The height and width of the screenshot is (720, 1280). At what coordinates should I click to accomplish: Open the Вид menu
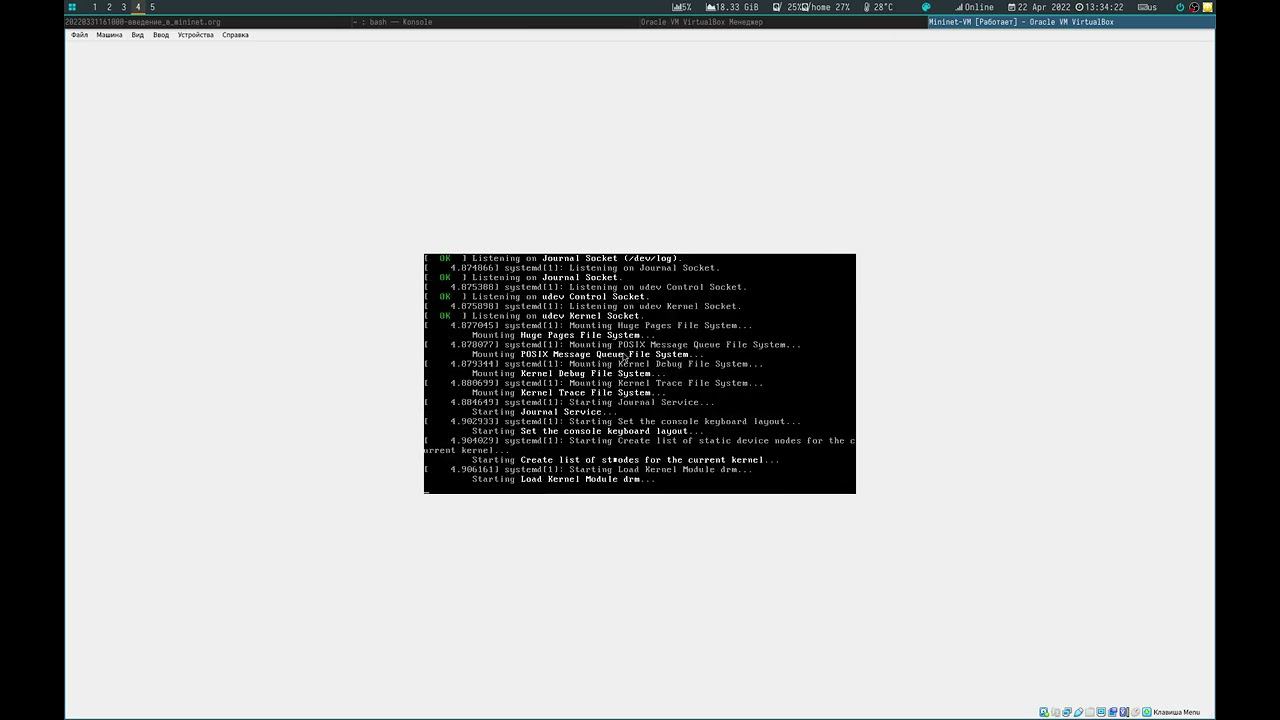pos(137,35)
